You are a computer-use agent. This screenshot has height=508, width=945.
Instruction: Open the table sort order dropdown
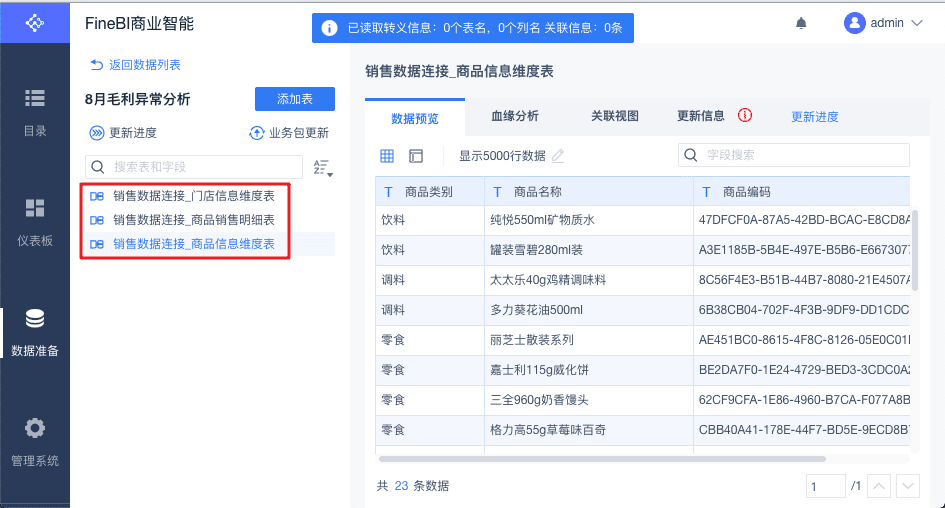[322, 167]
